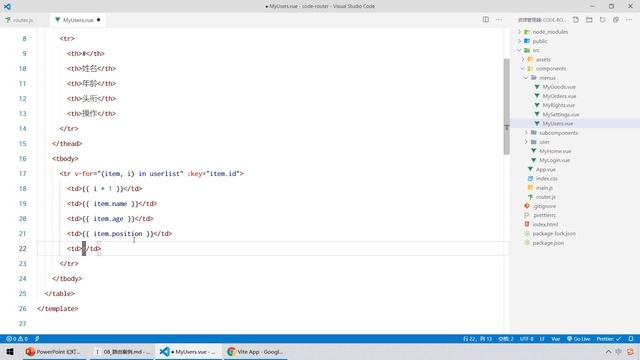Screen dimensions: 640x360
Task: Click the editor vertical scrollbar thumb
Action: tap(507, 107)
